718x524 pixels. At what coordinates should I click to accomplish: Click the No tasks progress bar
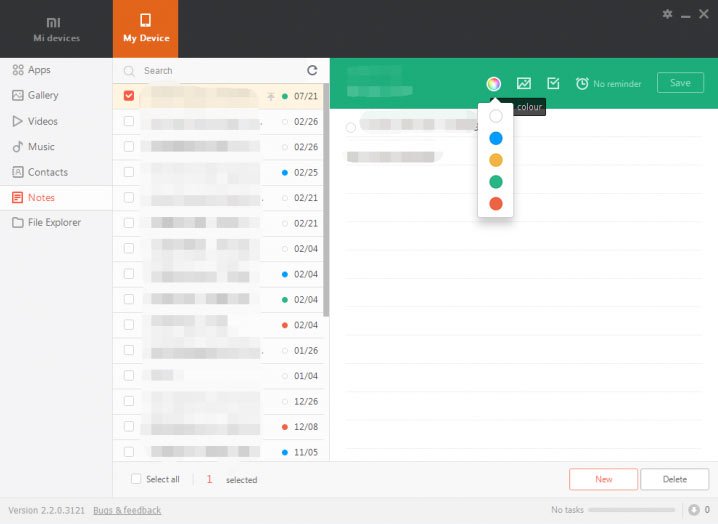tap(631, 510)
